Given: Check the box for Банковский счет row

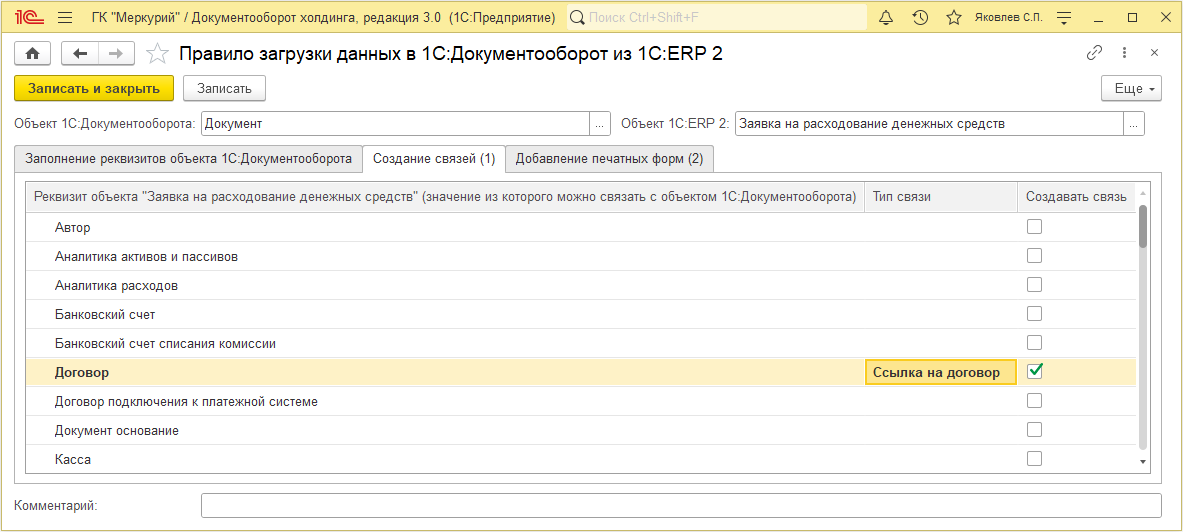Looking at the screenshot, I should [x=1034, y=313].
